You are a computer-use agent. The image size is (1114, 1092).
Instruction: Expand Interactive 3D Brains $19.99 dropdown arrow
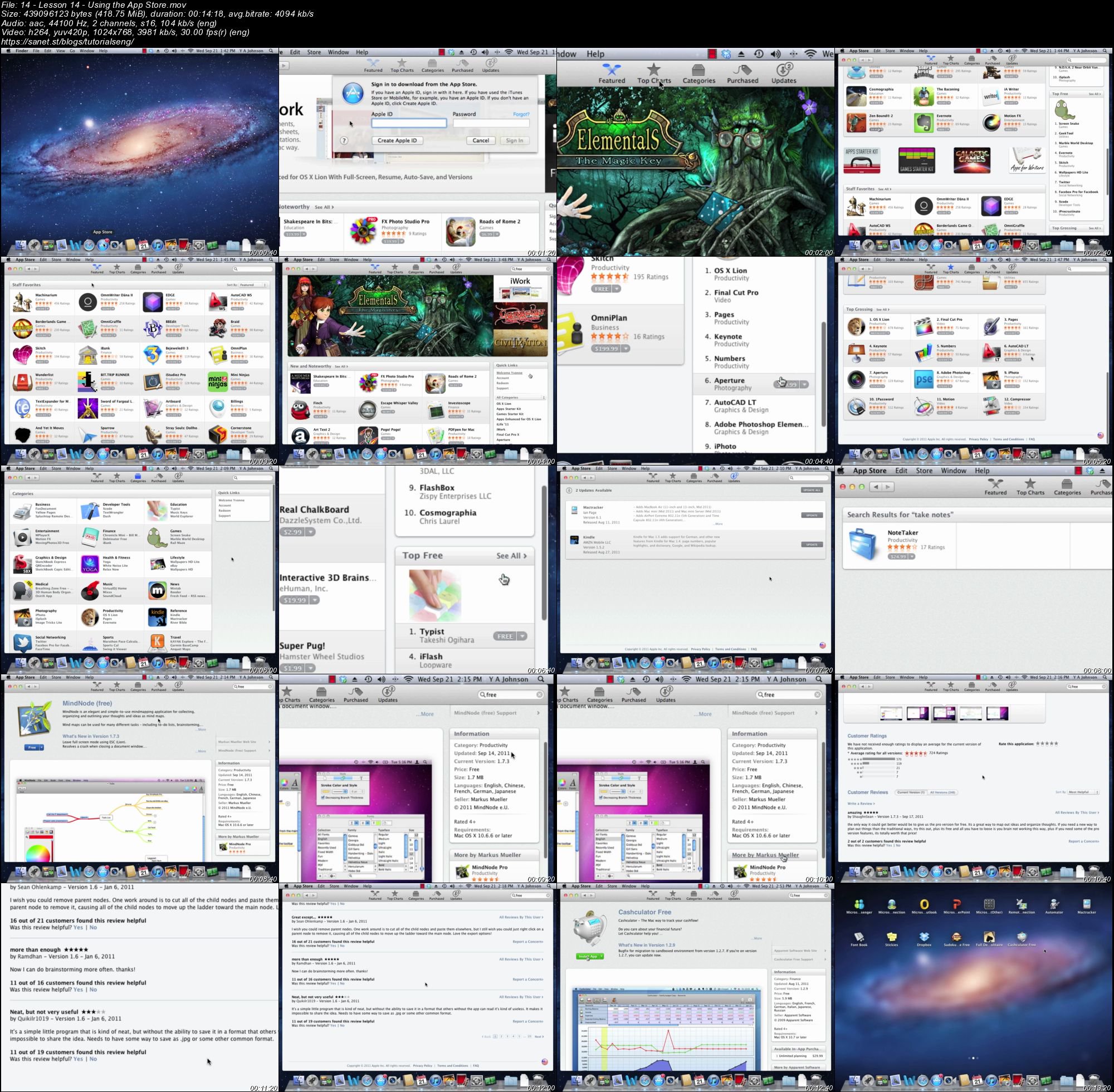coord(314,600)
